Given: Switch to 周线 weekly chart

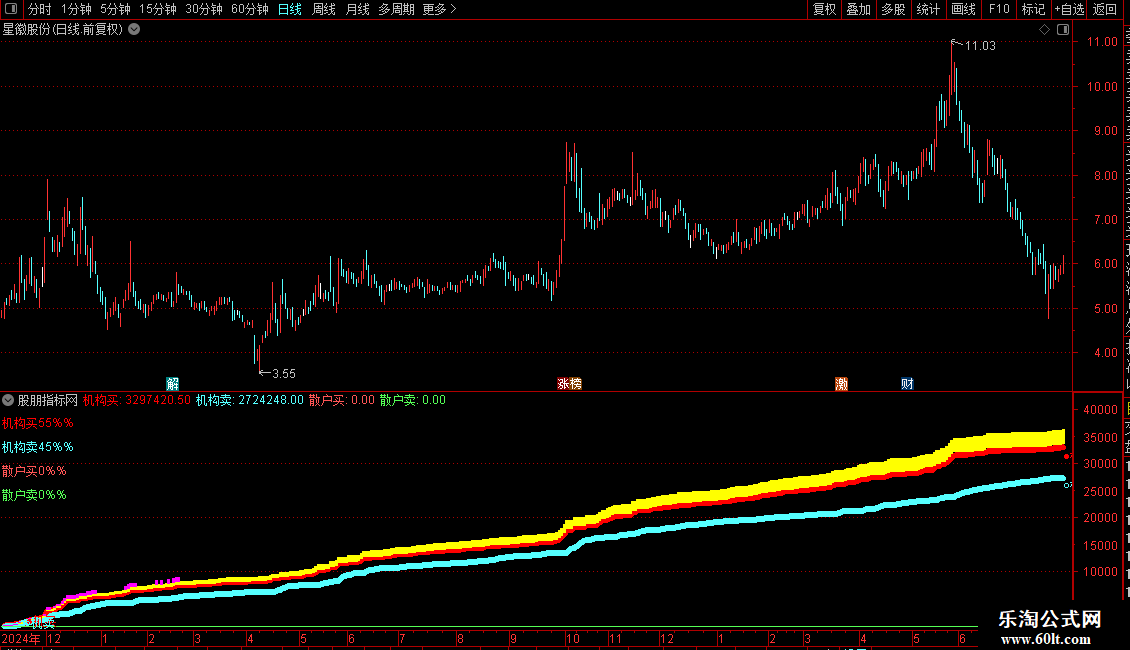Looking at the screenshot, I should point(324,9).
